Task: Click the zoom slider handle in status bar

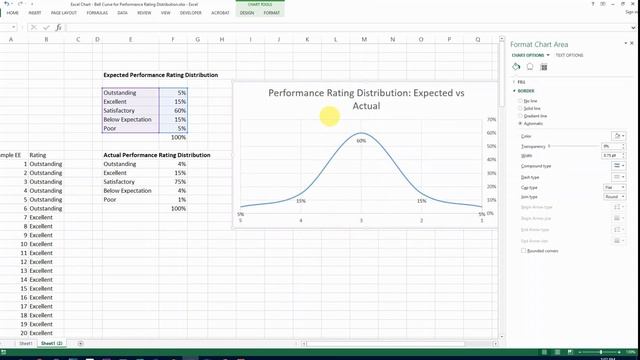Action: tap(601, 352)
